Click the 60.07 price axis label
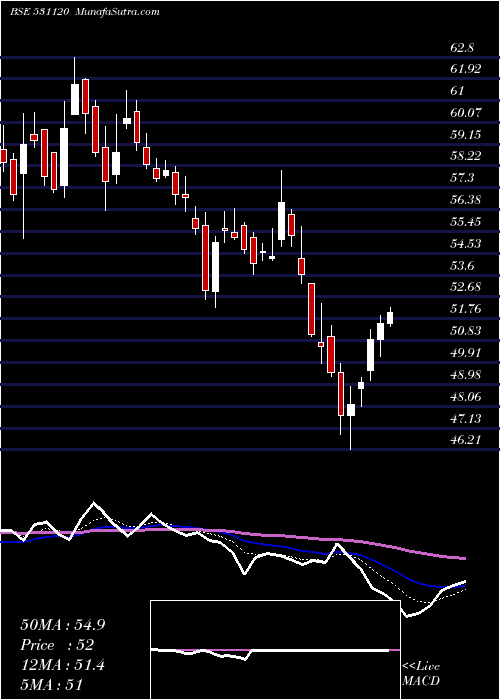 tap(466, 112)
